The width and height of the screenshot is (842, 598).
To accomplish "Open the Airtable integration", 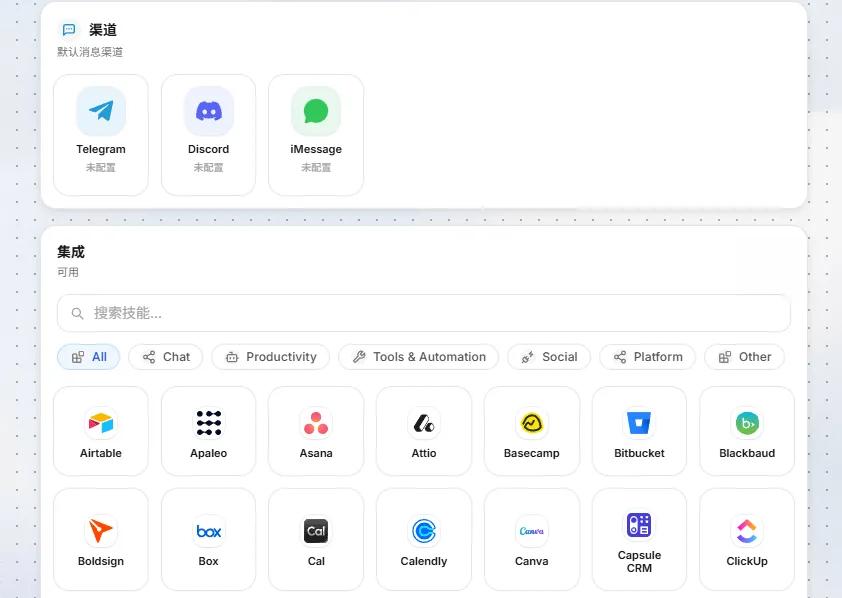I will (101, 431).
